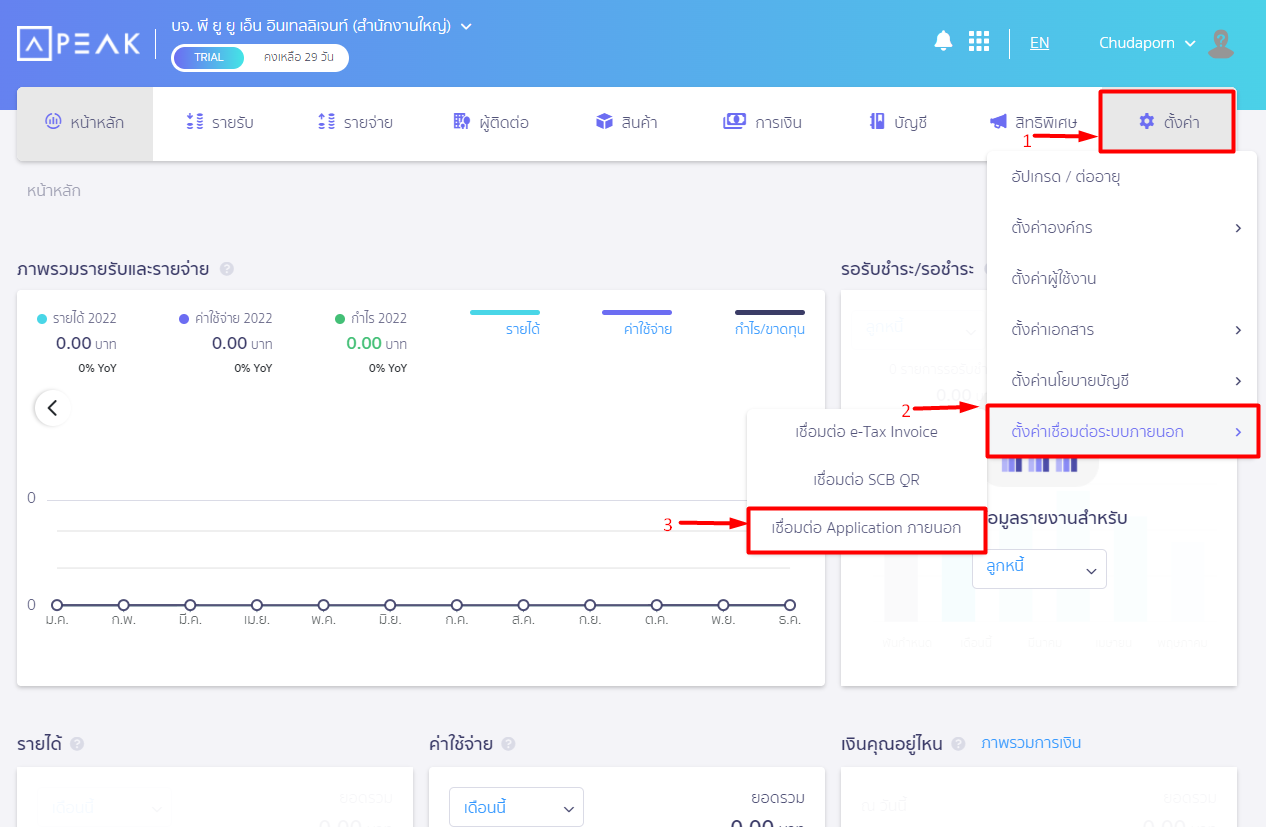Click the box icon for สินค้า

coord(604,122)
